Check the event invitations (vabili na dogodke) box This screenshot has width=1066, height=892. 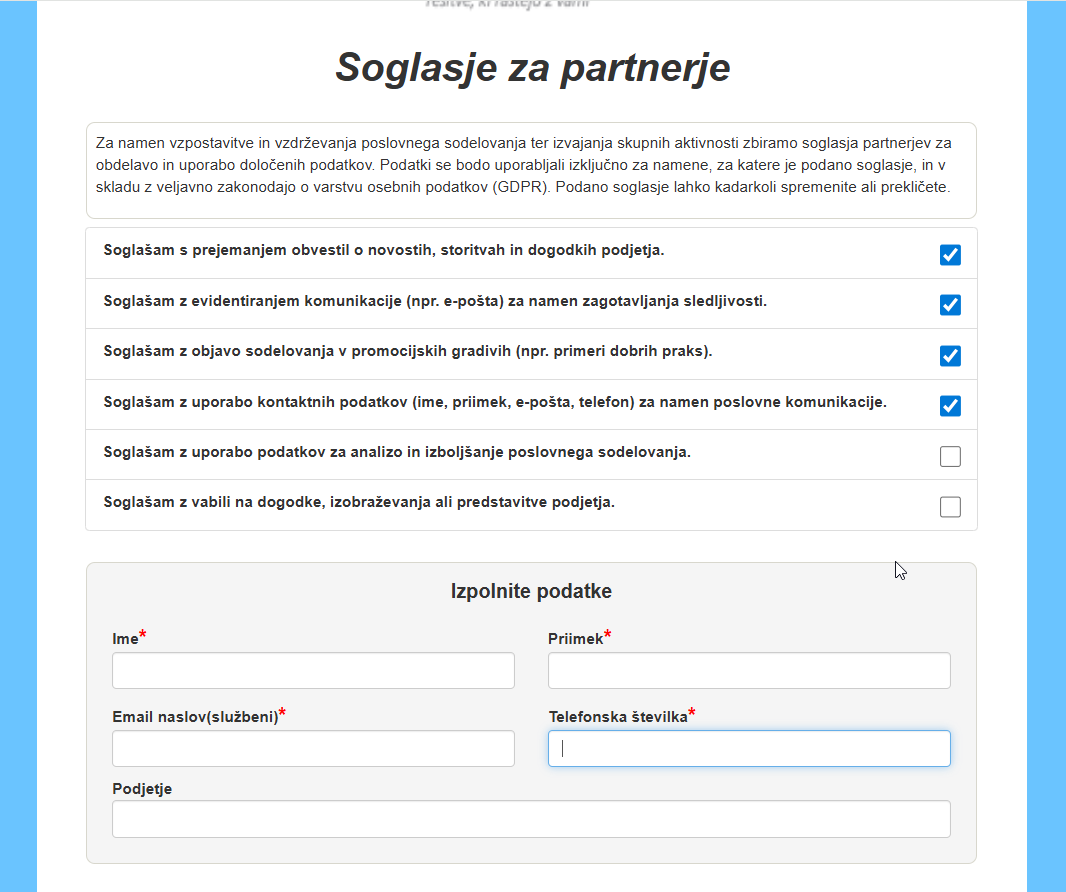tap(950, 507)
